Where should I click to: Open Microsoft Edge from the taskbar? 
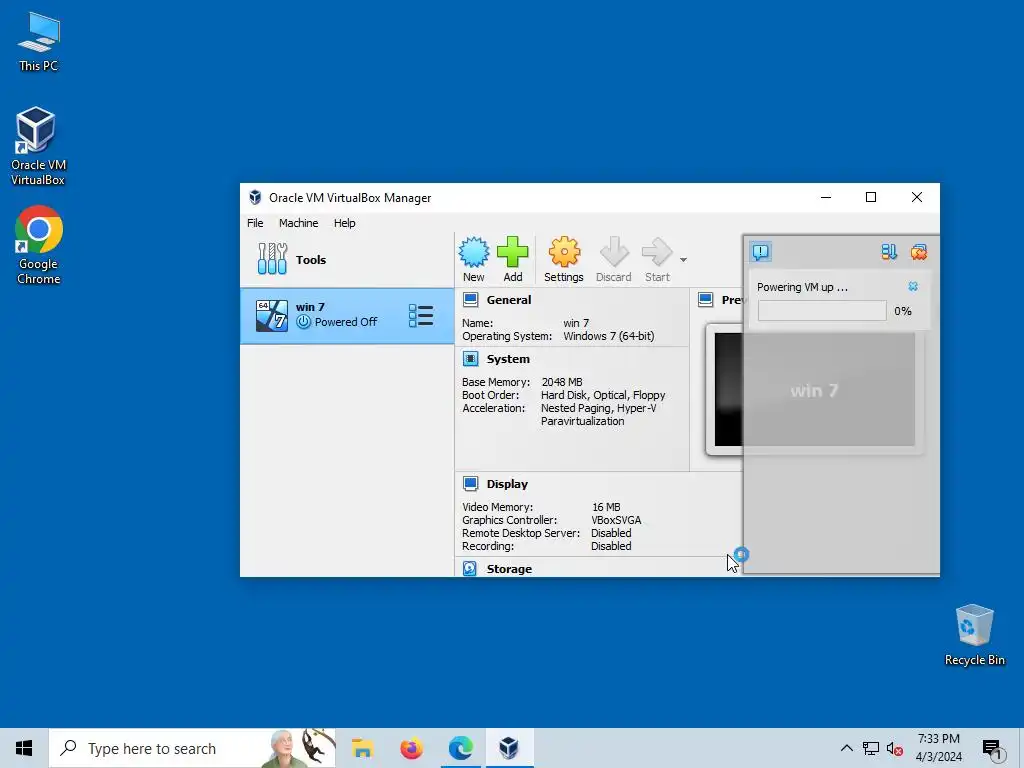click(x=460, y=748)
